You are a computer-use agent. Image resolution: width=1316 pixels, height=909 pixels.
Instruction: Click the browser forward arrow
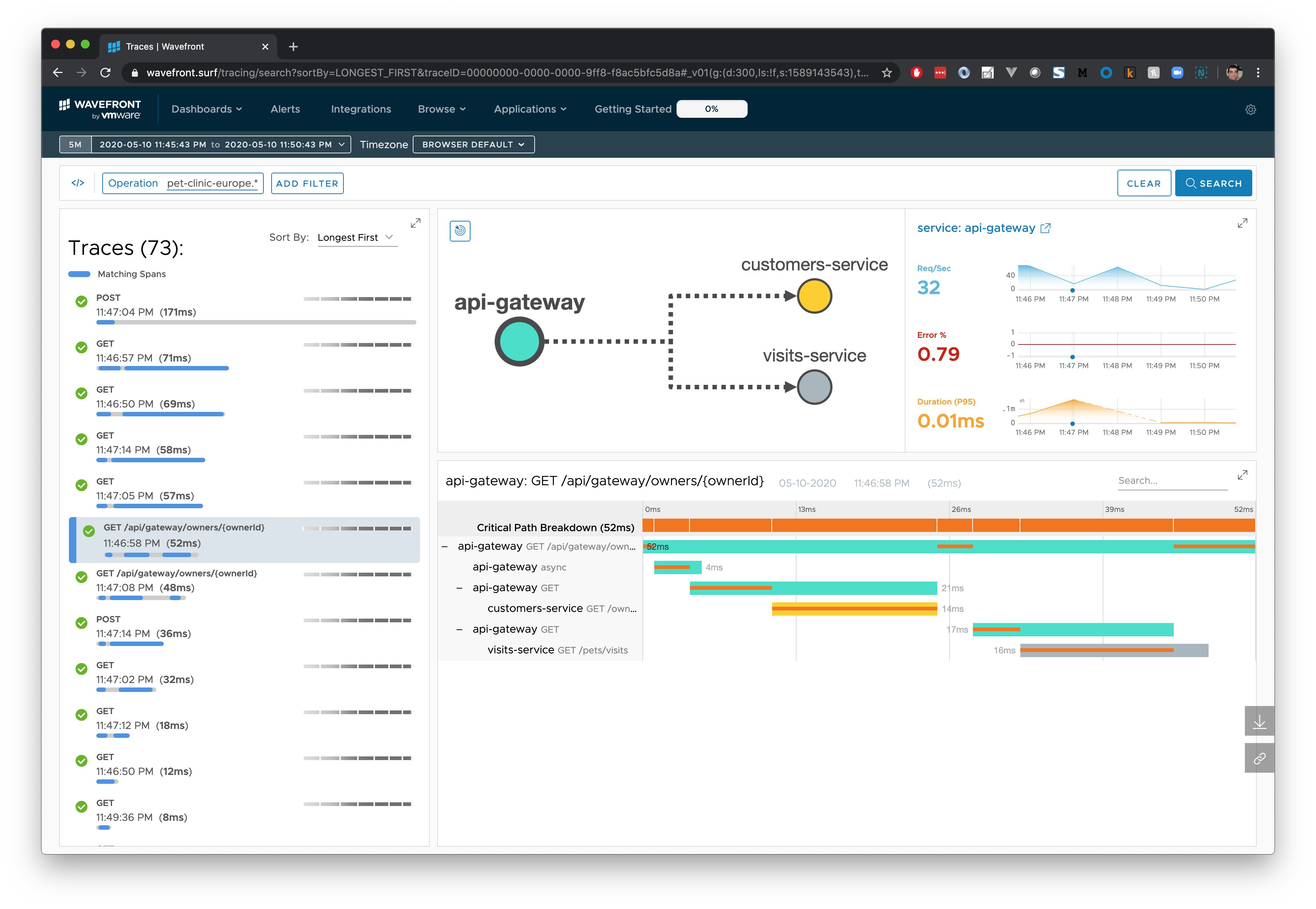(82, 72)
